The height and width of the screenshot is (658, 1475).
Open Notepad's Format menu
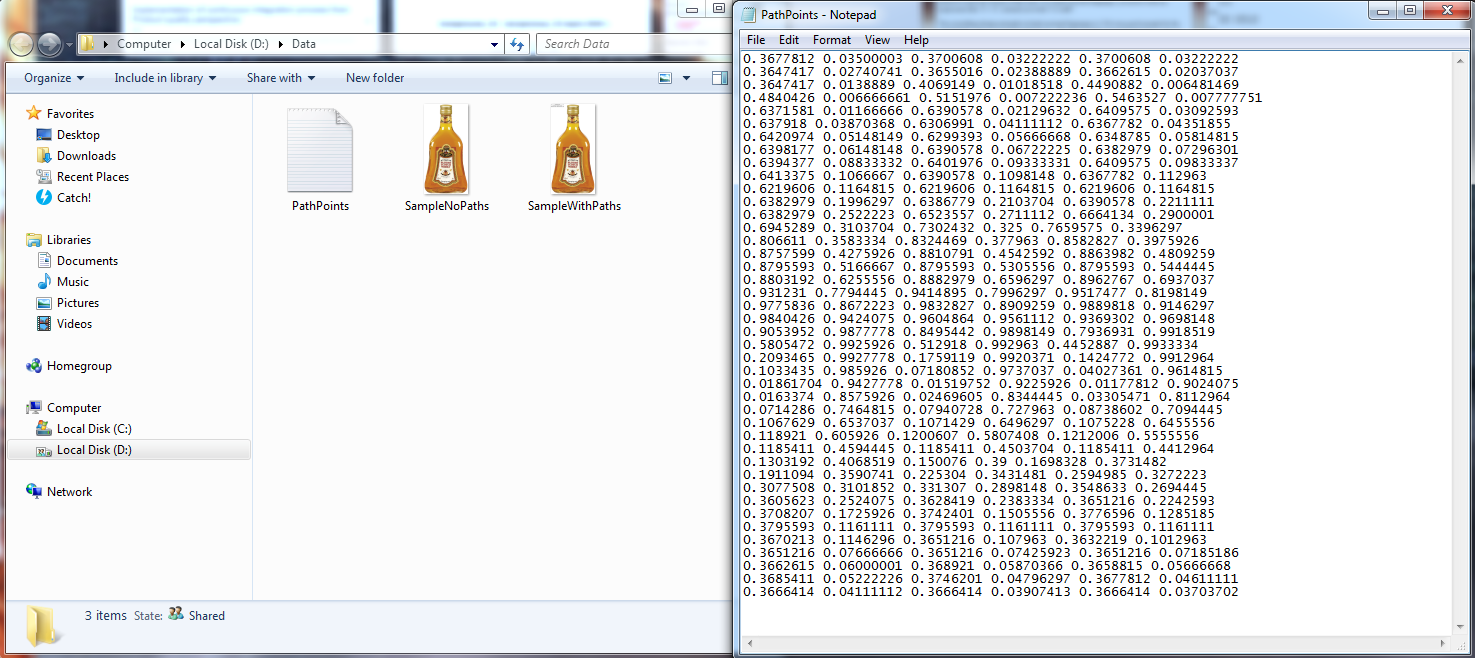[831, 40]
